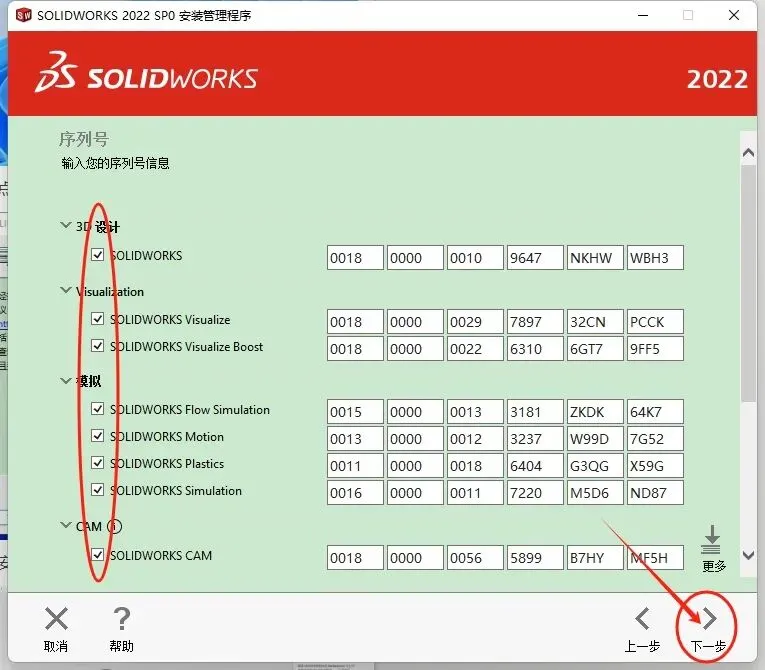Click CAM serial field 0056
The image size is (765, 670).
(x=475, y=558)
